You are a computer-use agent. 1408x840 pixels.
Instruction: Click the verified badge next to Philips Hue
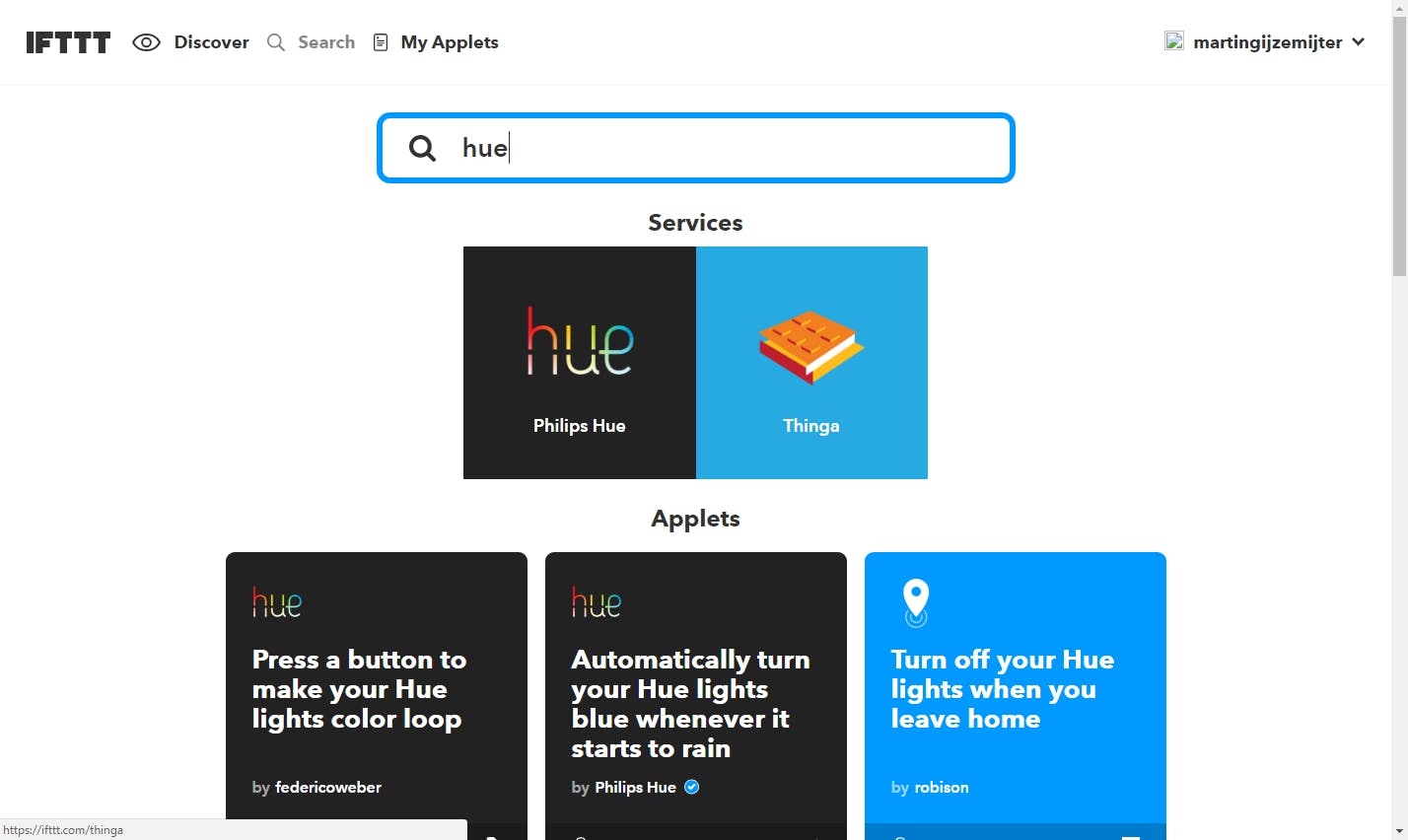[692, 787]
